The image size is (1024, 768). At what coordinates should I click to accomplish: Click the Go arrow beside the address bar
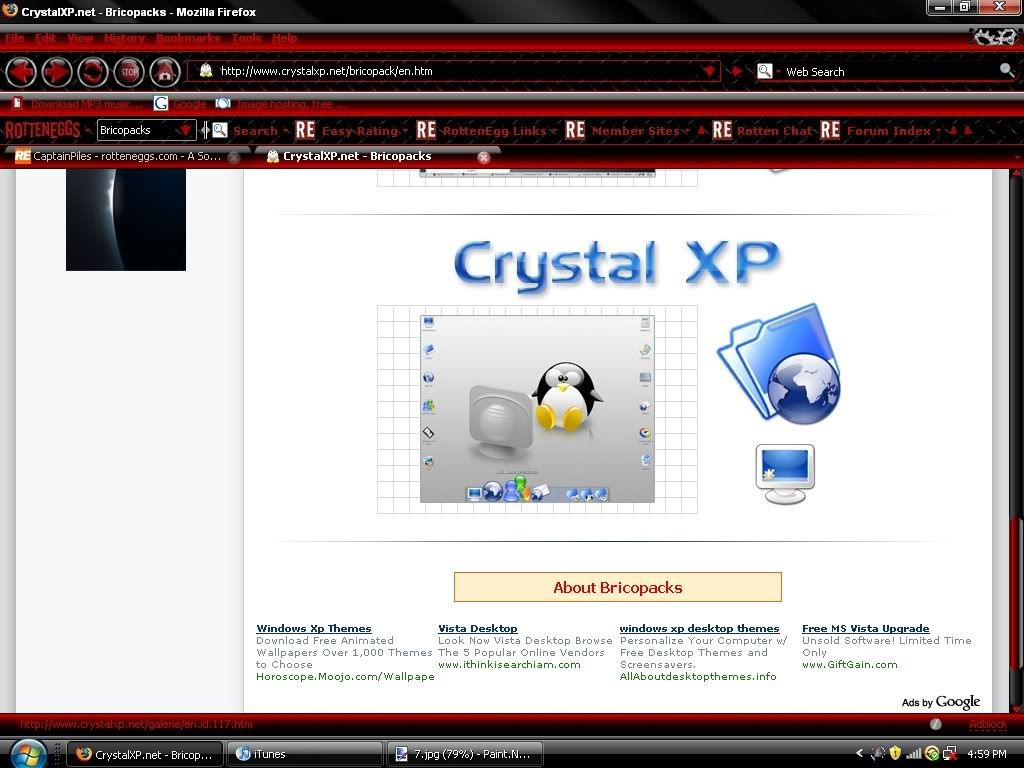point(737,71)
